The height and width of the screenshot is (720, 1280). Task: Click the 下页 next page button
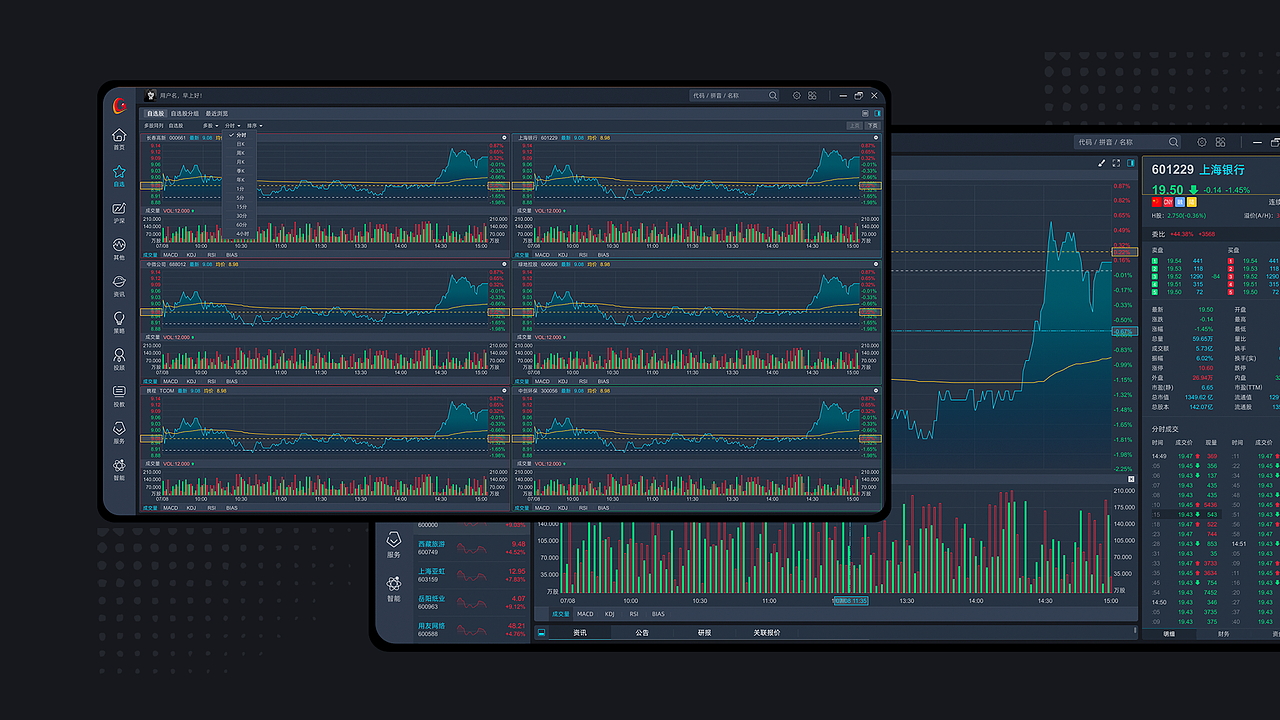[x=873, y=126]
